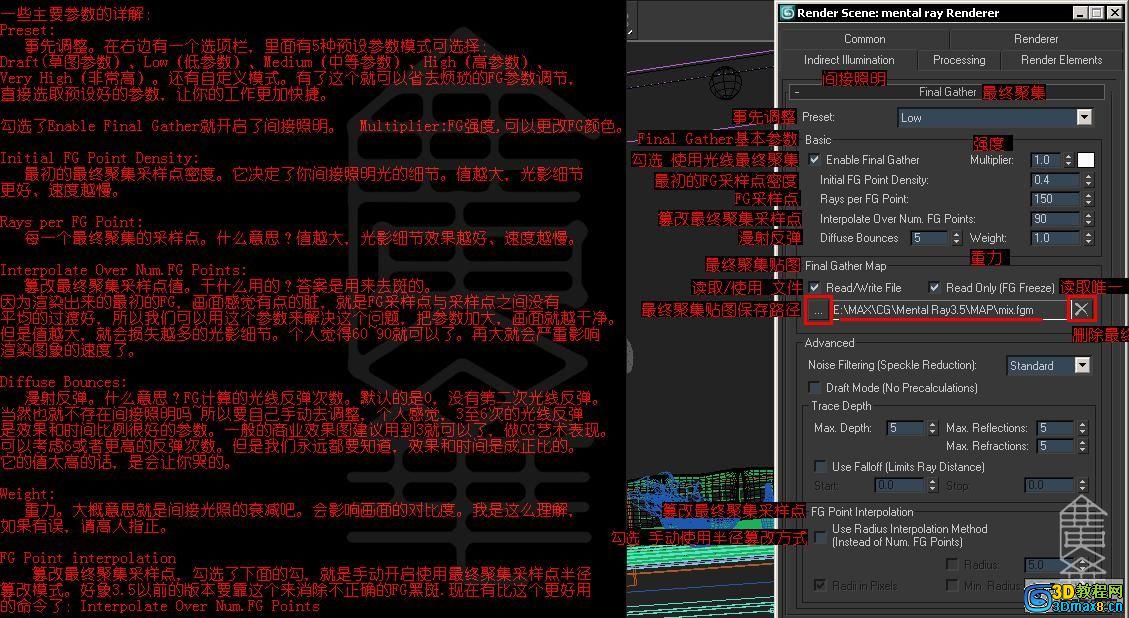Adjust the Max. Depth spinner
1129x618 pixels.
[x=932, y=428]
